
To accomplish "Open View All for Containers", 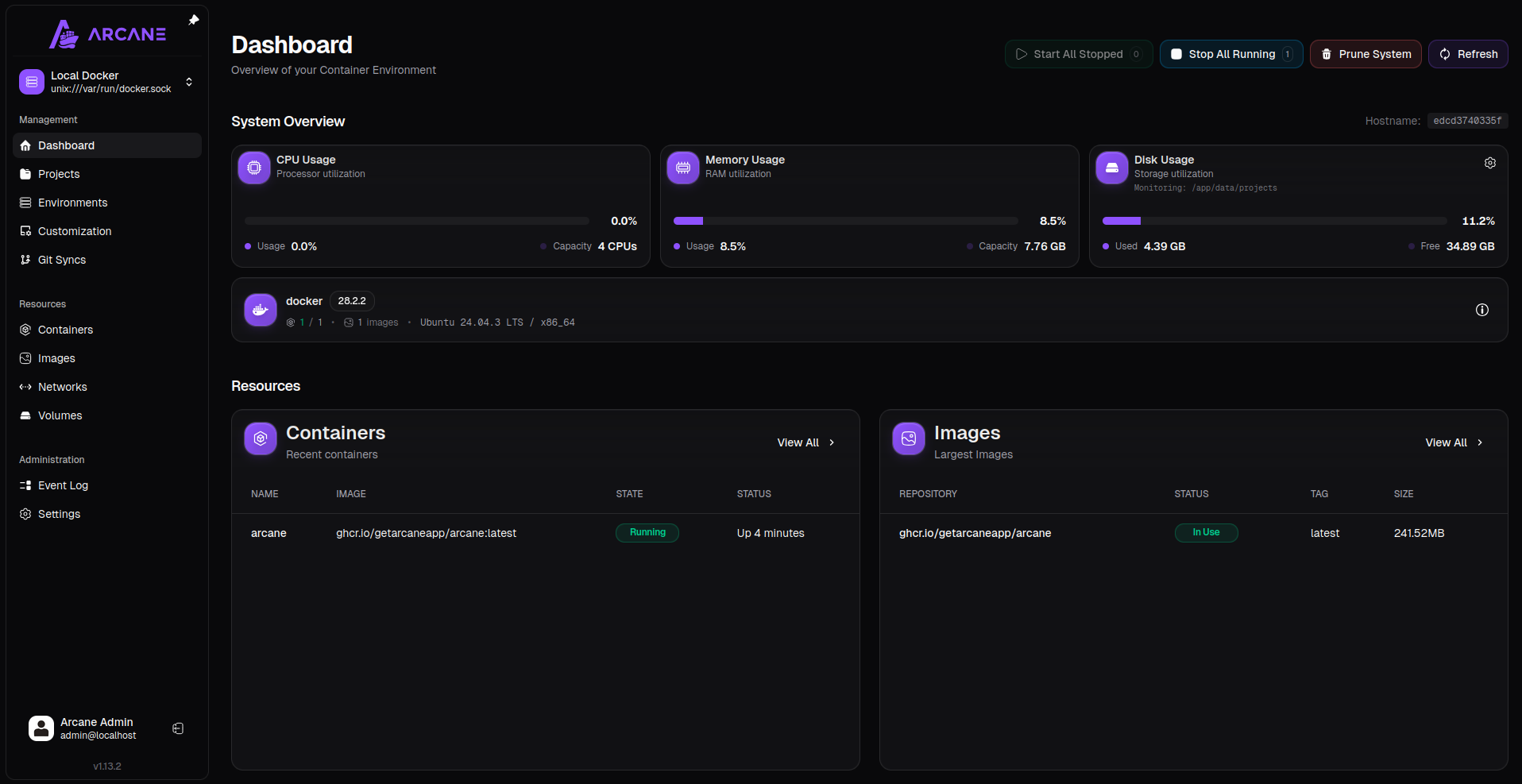I will point(805,442).
